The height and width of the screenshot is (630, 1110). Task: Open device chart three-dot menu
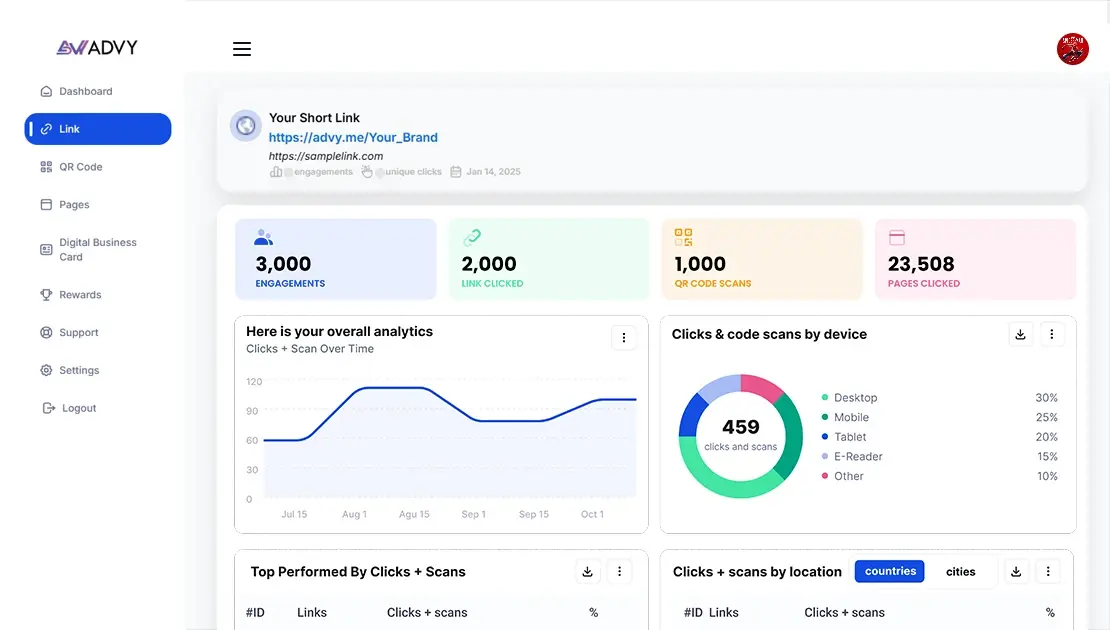point(1051,334)
